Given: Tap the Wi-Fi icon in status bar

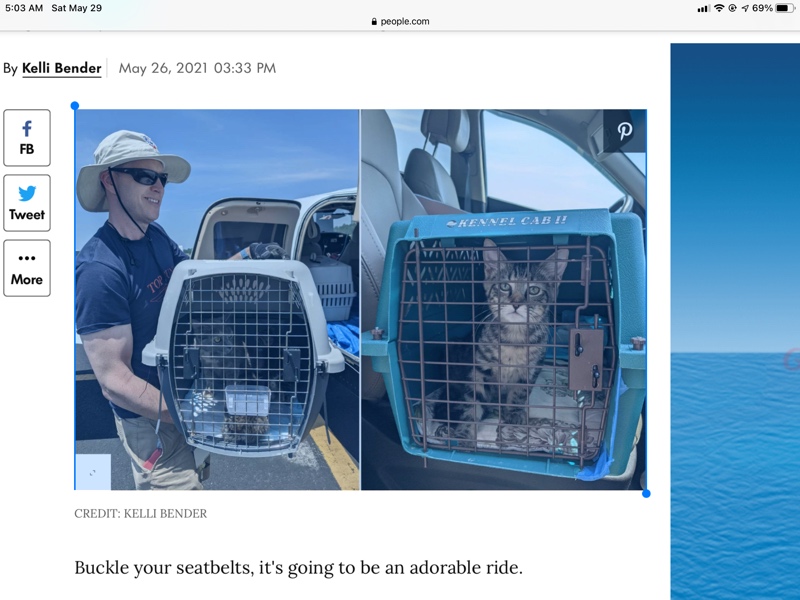Looking at the screenshot, I should [719, 8].
